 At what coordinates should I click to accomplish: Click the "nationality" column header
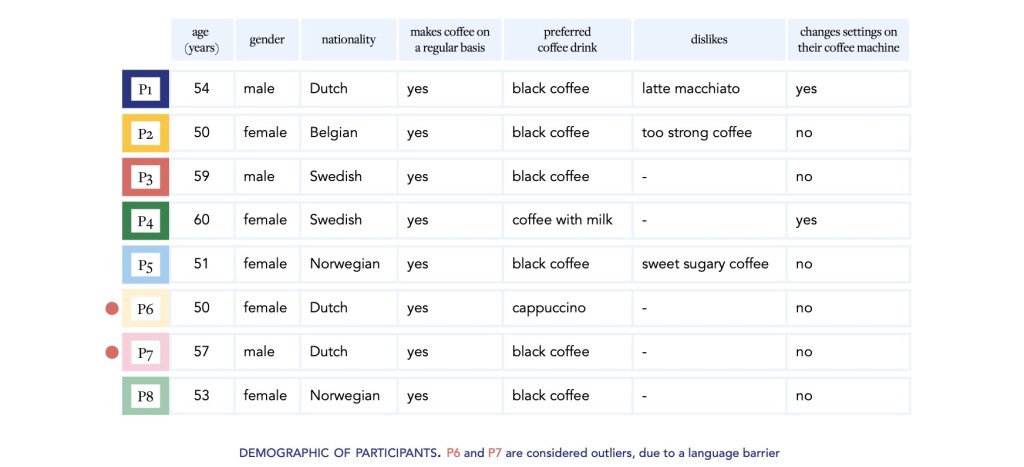348,40
